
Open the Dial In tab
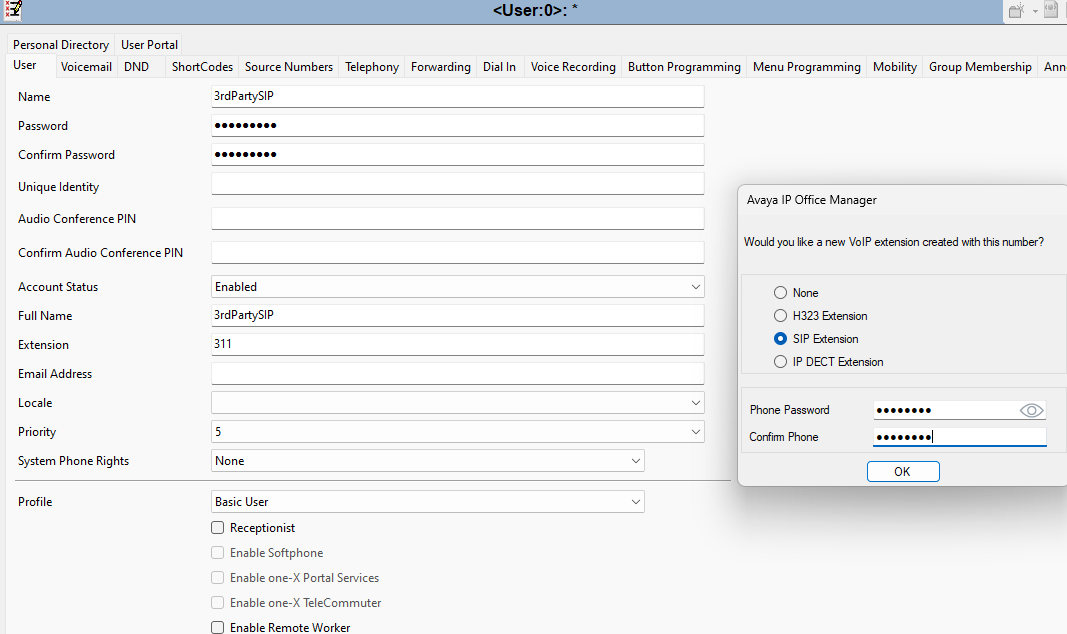click(x=499, y=67)
